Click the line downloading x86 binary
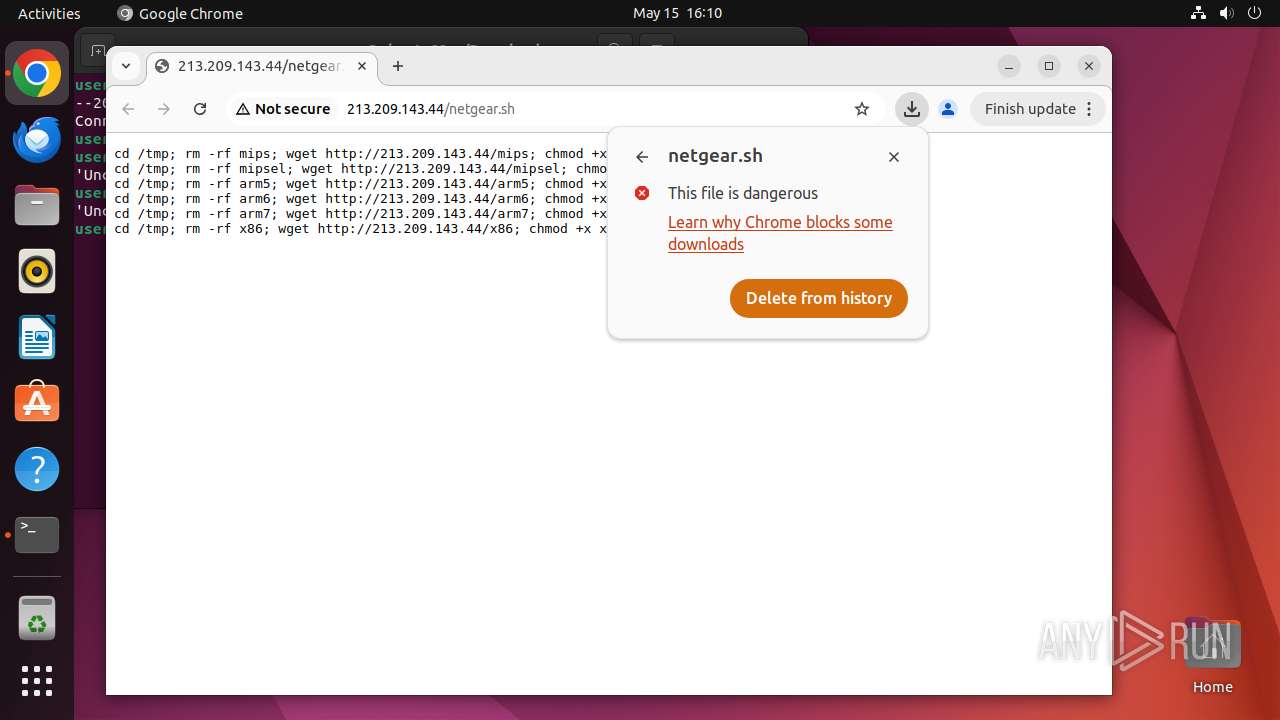Image resolution: width=1280 pixels, height=720 pixels. pyautogui.click(x=361, y=229)
